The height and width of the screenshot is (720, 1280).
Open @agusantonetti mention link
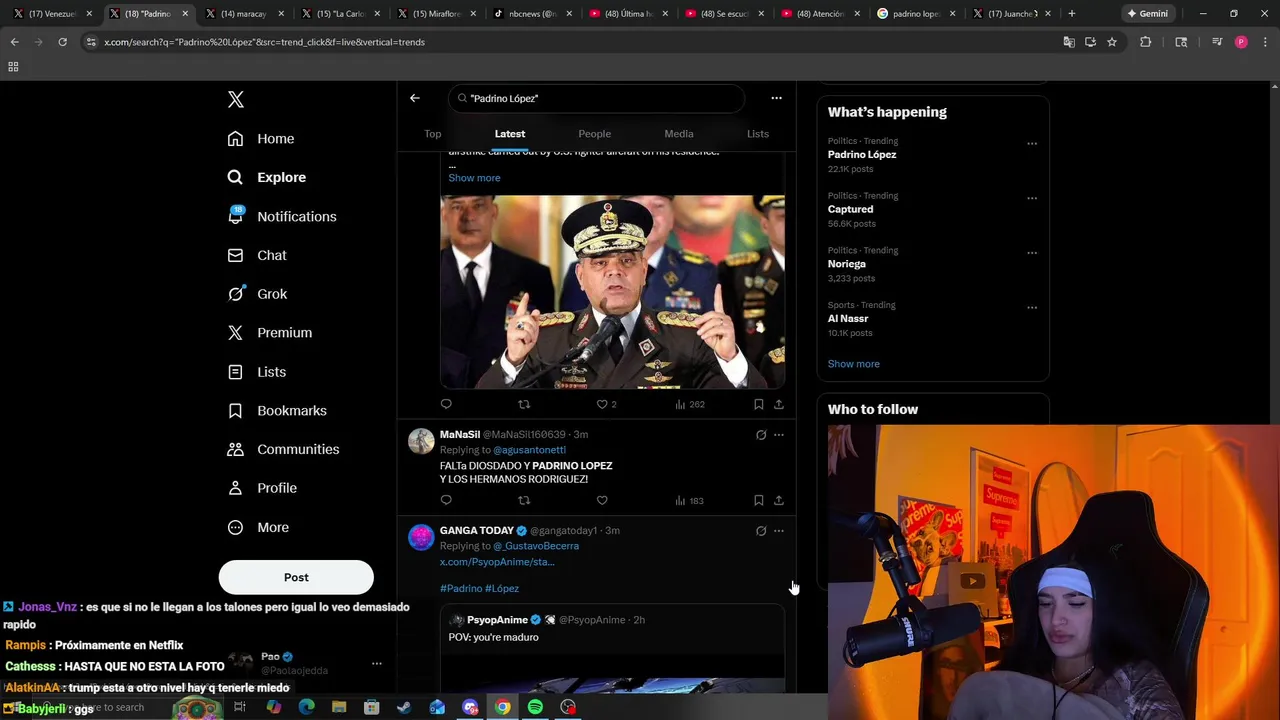[530, 450]
